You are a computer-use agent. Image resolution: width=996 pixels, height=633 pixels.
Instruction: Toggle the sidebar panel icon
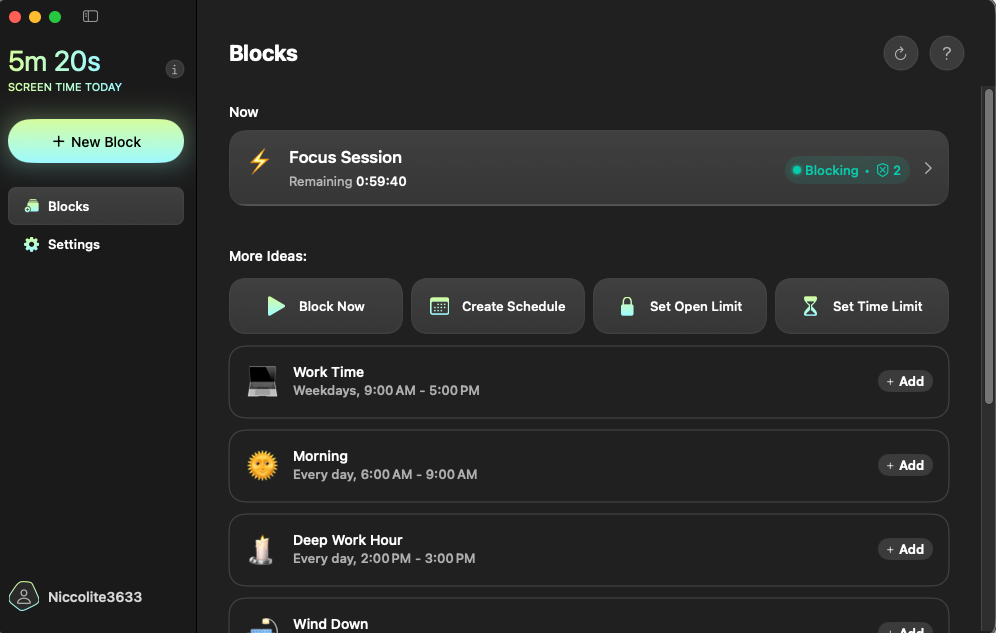(90, 17)
